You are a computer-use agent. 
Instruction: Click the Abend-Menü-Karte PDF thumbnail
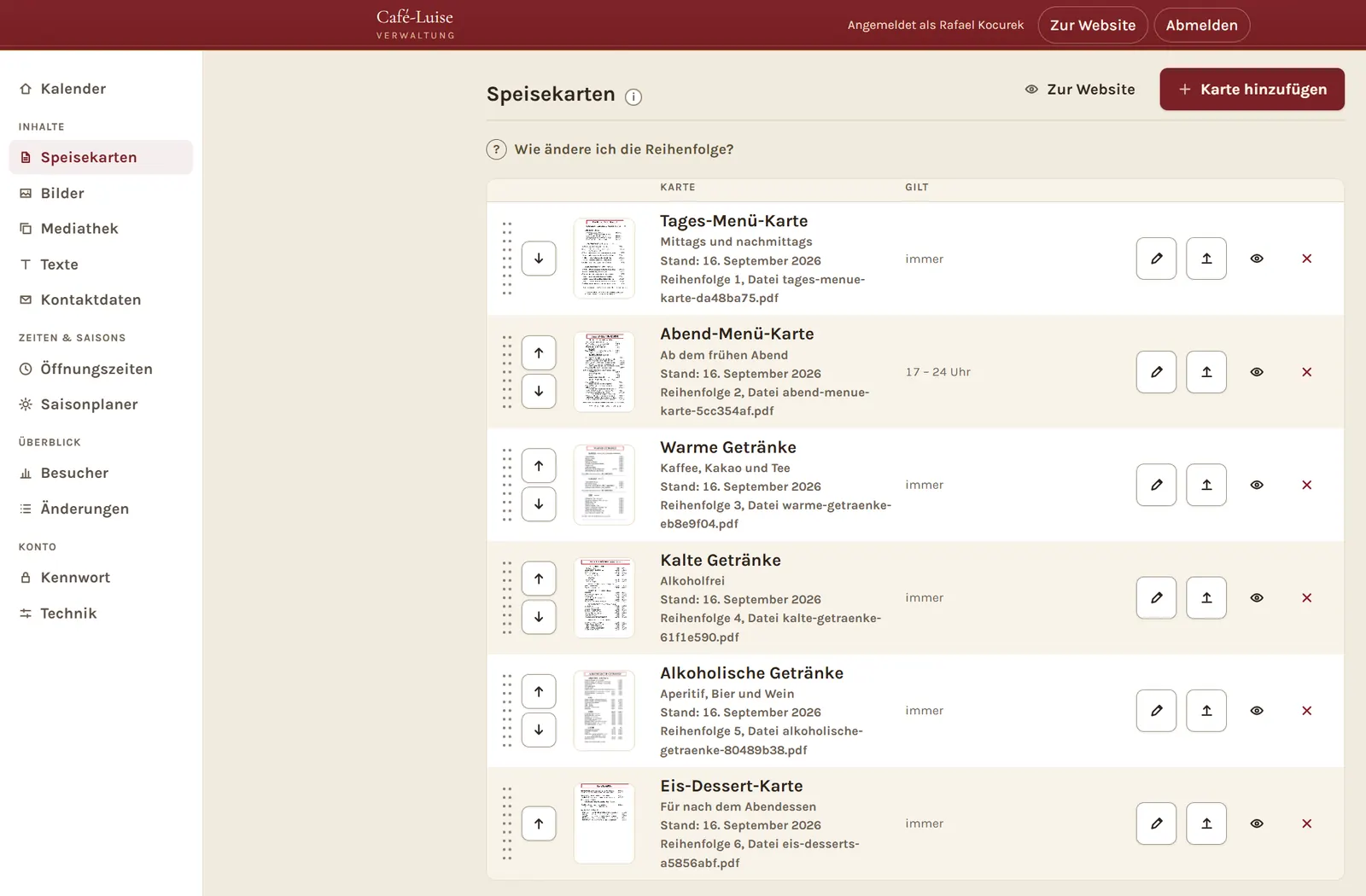coord(604,372)
